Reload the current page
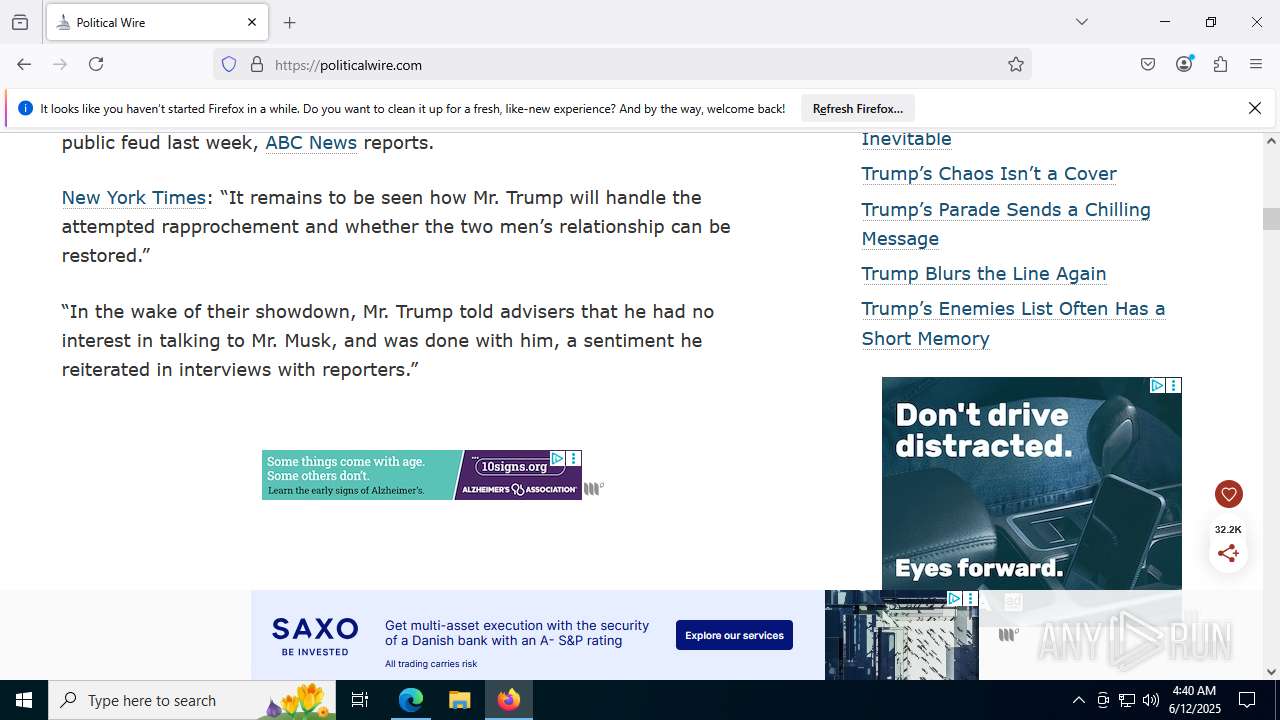This screenshot has height=720, width=1280. click(x=96, y=64)
